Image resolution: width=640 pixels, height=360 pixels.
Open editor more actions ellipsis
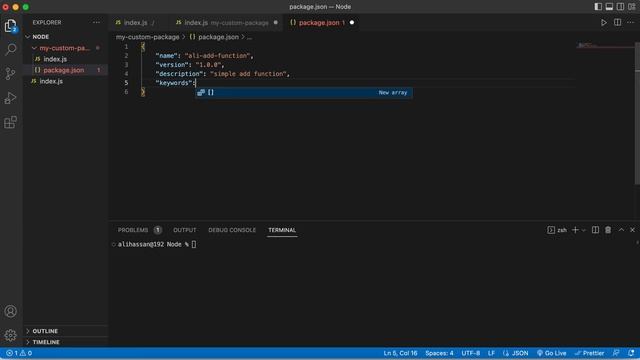coord(631,22)
